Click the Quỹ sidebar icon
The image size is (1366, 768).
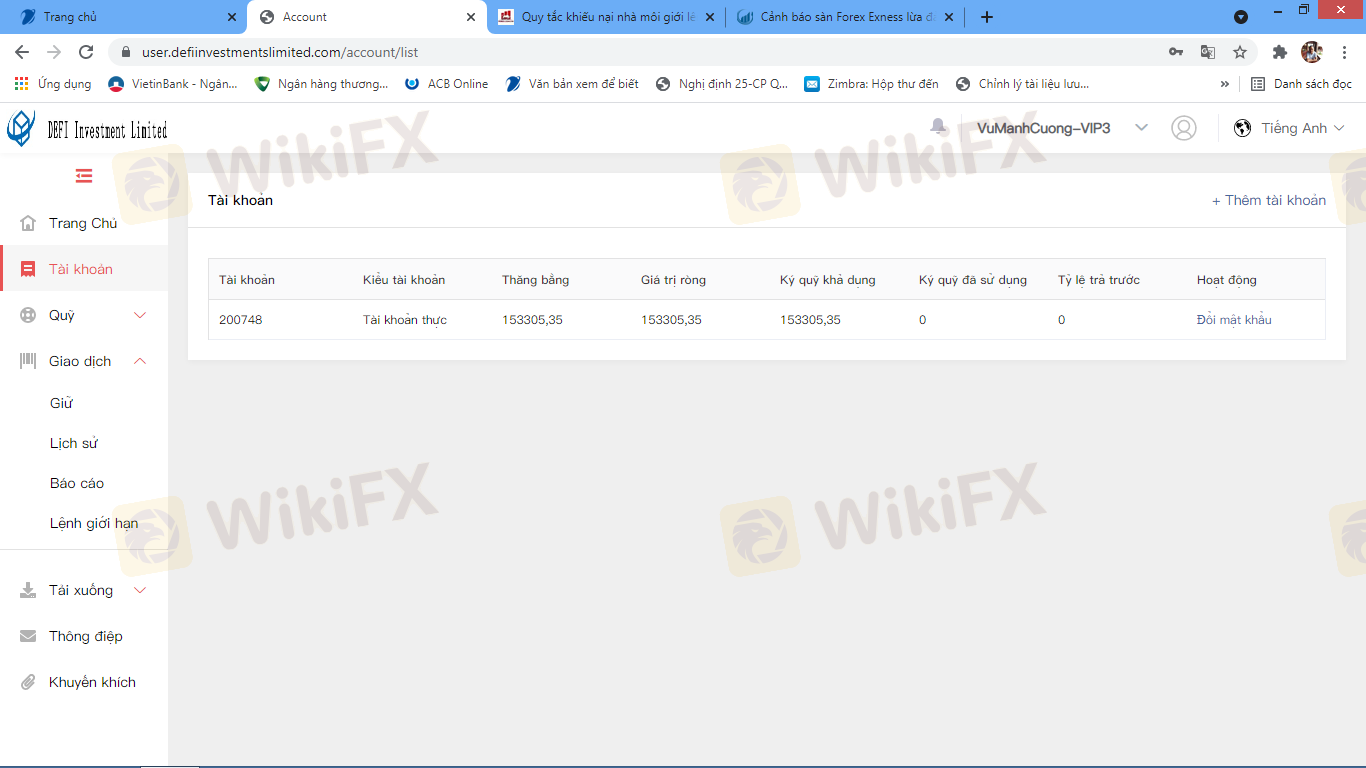coord(28,315)
